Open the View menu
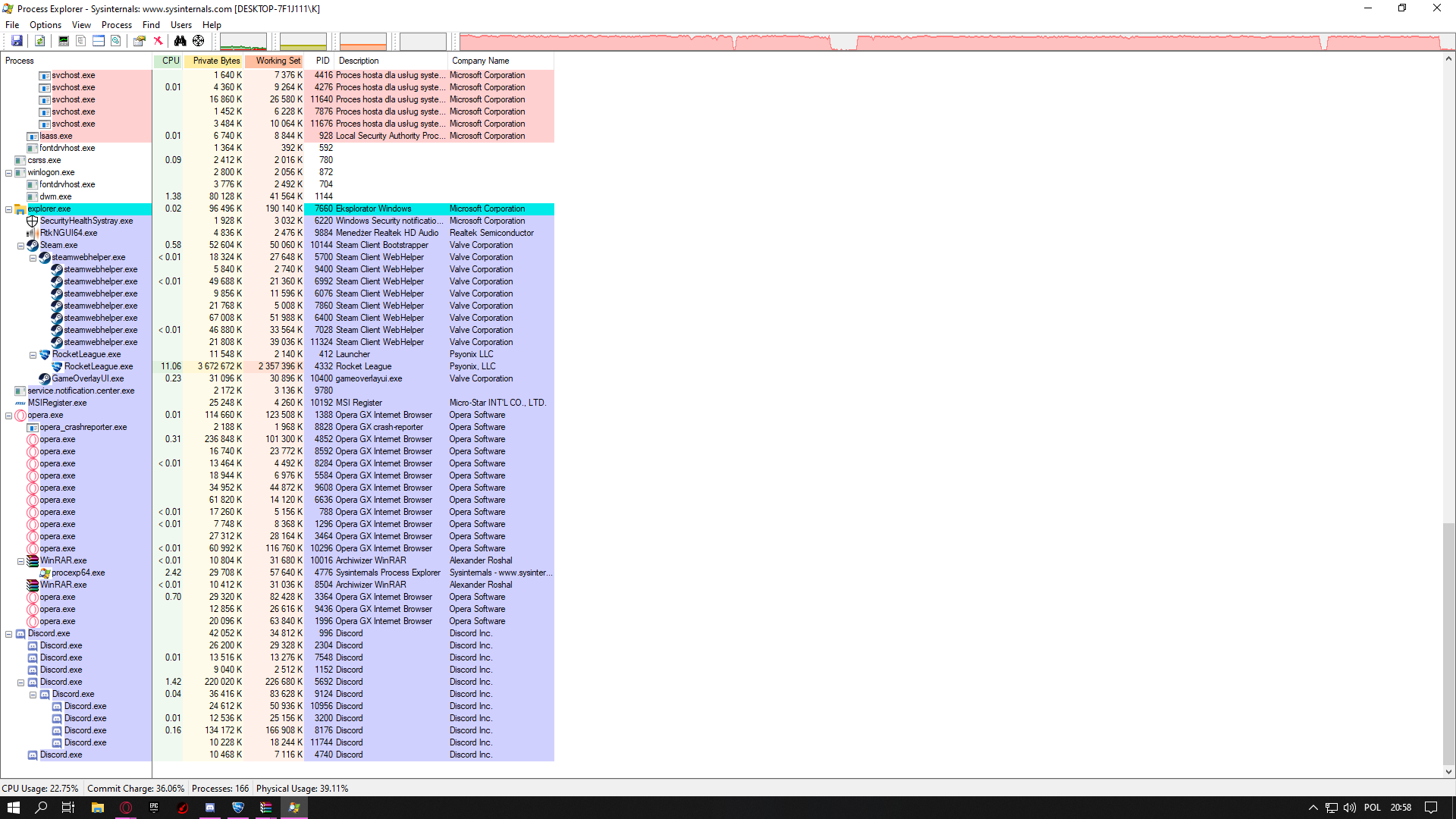The image size is (1456, 819). coord(81,25)
